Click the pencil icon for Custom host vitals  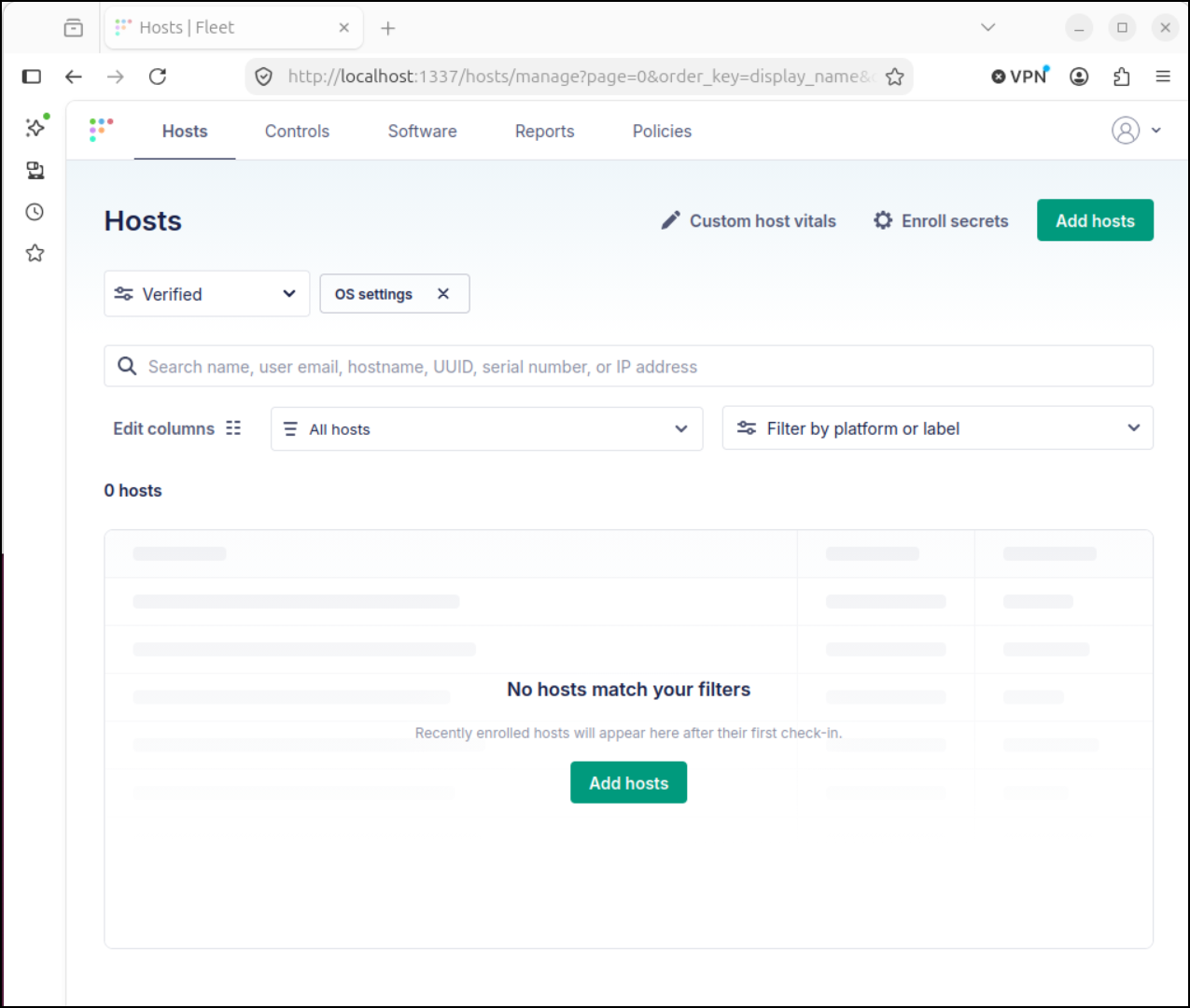[x=670, y=220]
